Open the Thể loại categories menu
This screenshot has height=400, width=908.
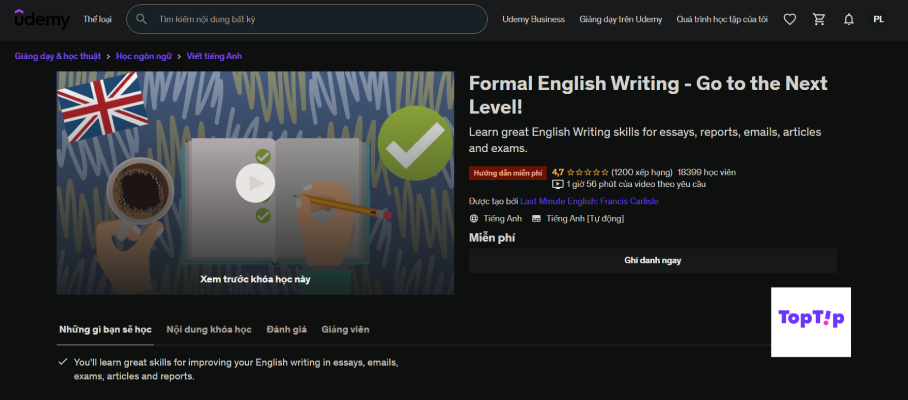97,19
